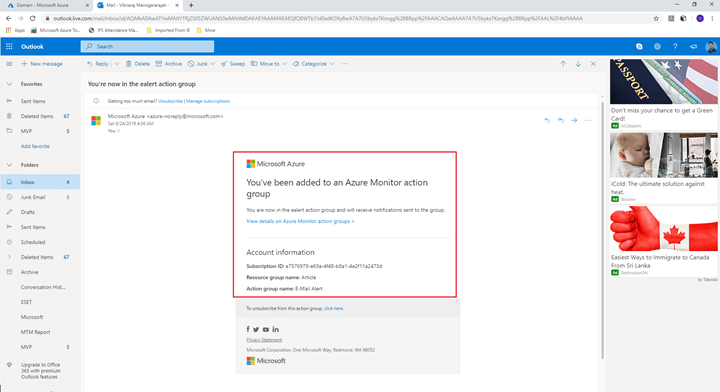Image resolution: width=720 pixels, height=392 pixels.
Task: Click Manage subscriptions link
Action: pyautogui.click(x=208, y=101)
